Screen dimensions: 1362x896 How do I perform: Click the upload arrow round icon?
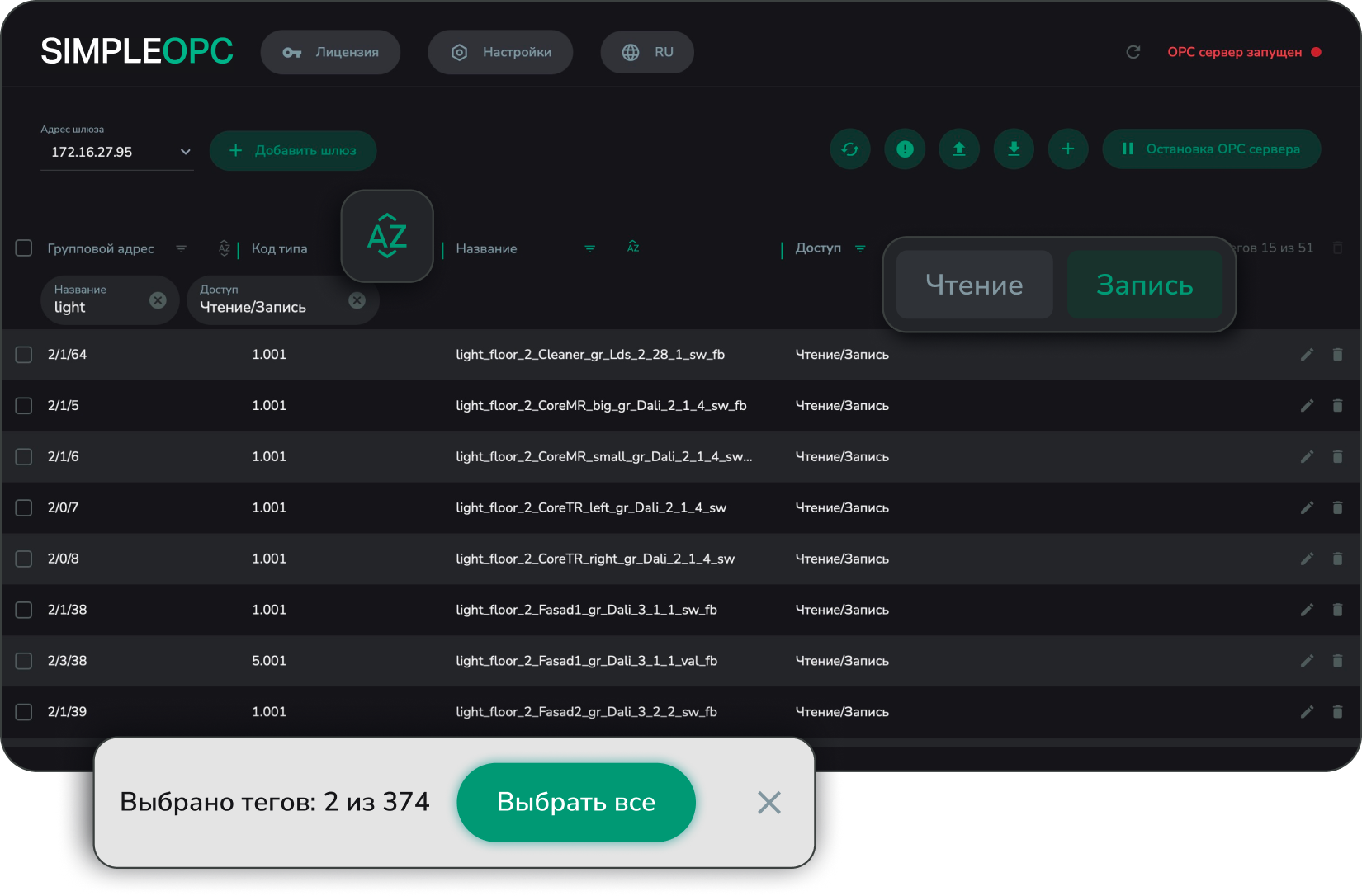959,149
